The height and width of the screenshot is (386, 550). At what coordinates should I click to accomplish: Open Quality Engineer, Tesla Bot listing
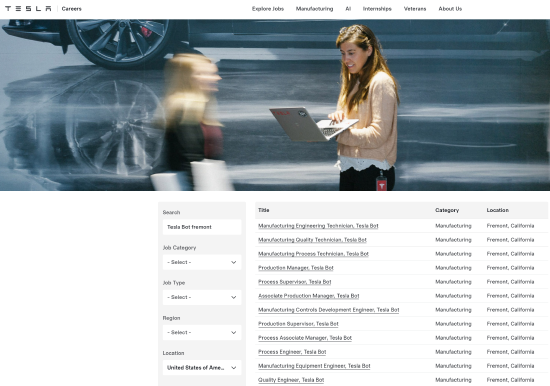point(291,380)
